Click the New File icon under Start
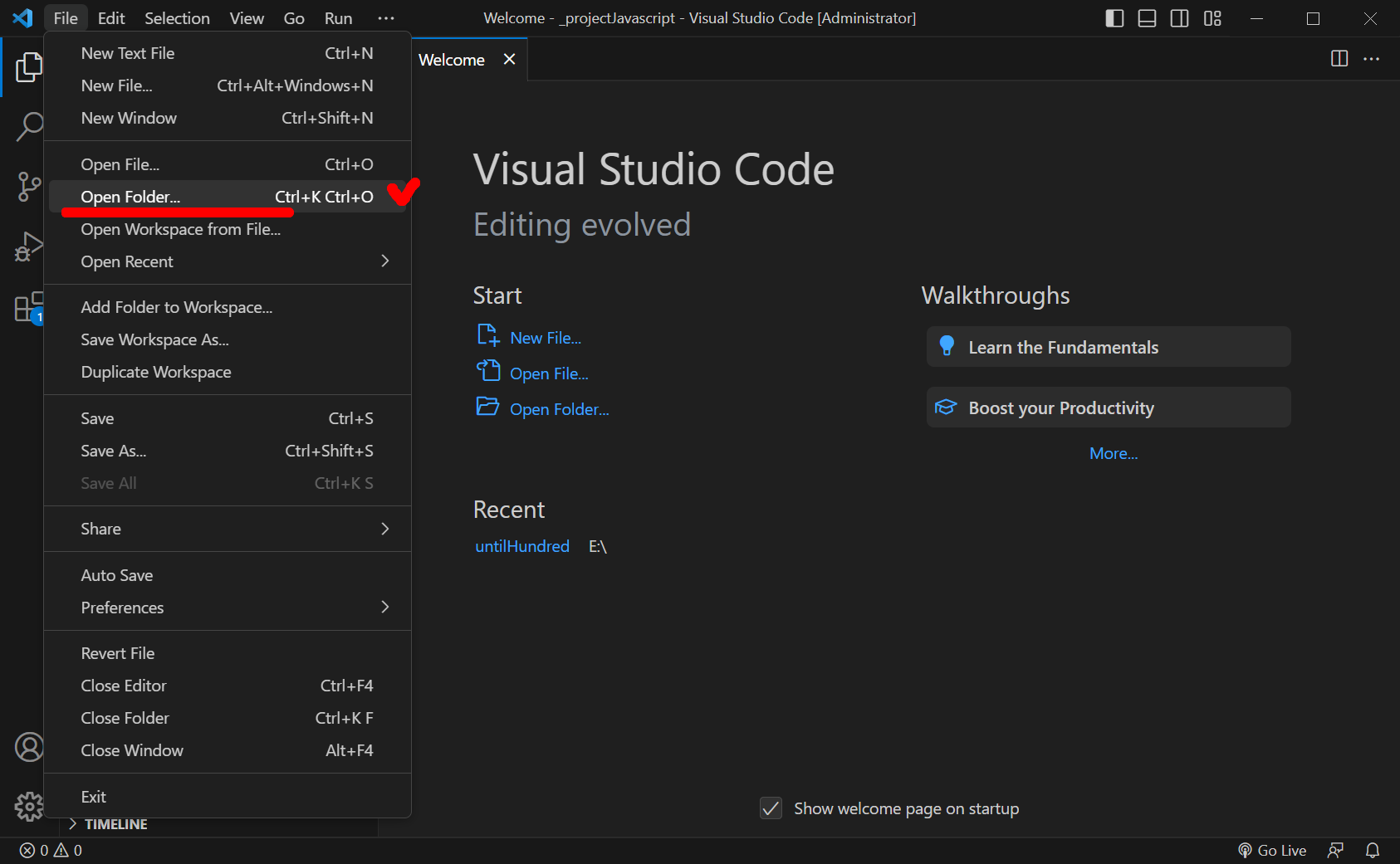1400x864 pixels. tap(488, 335)
